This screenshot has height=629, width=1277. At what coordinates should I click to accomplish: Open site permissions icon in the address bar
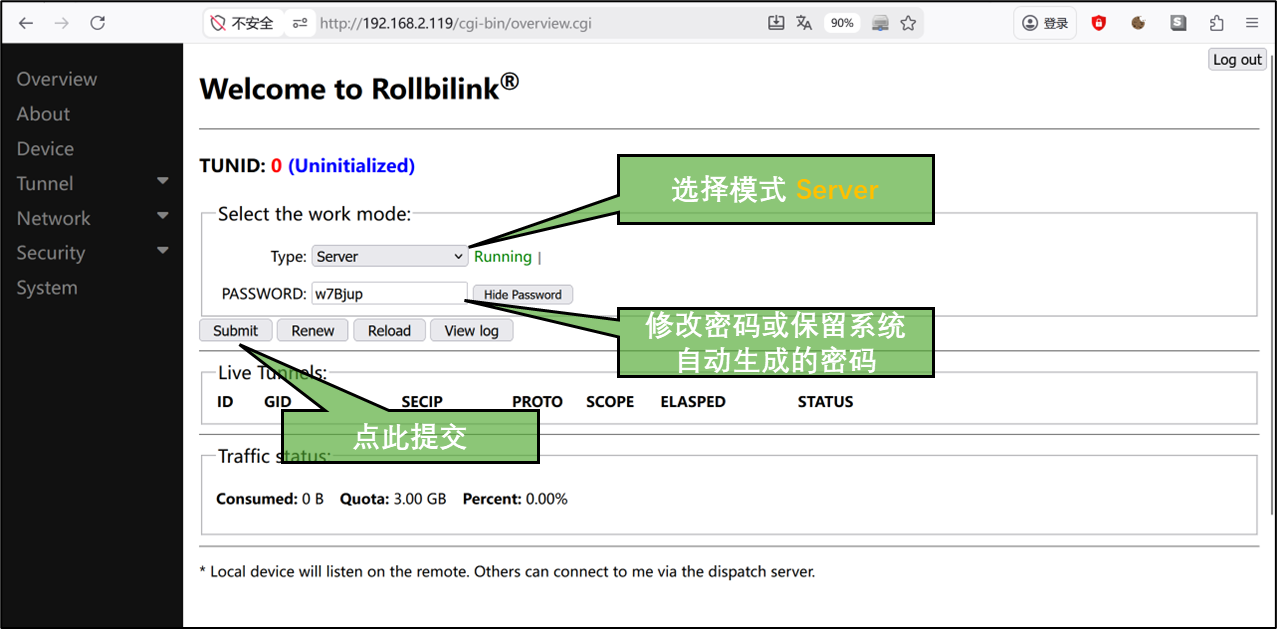click(300, 23)
